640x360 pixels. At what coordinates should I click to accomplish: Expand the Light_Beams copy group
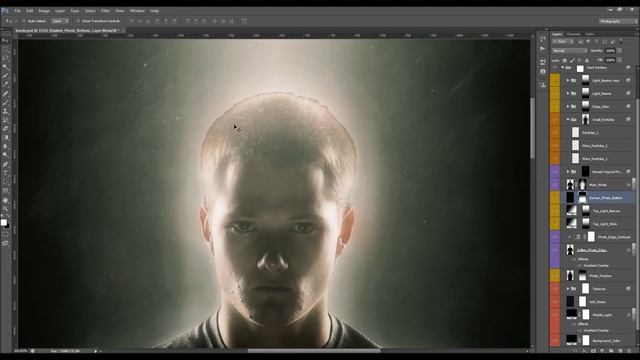tap(568, 80)
